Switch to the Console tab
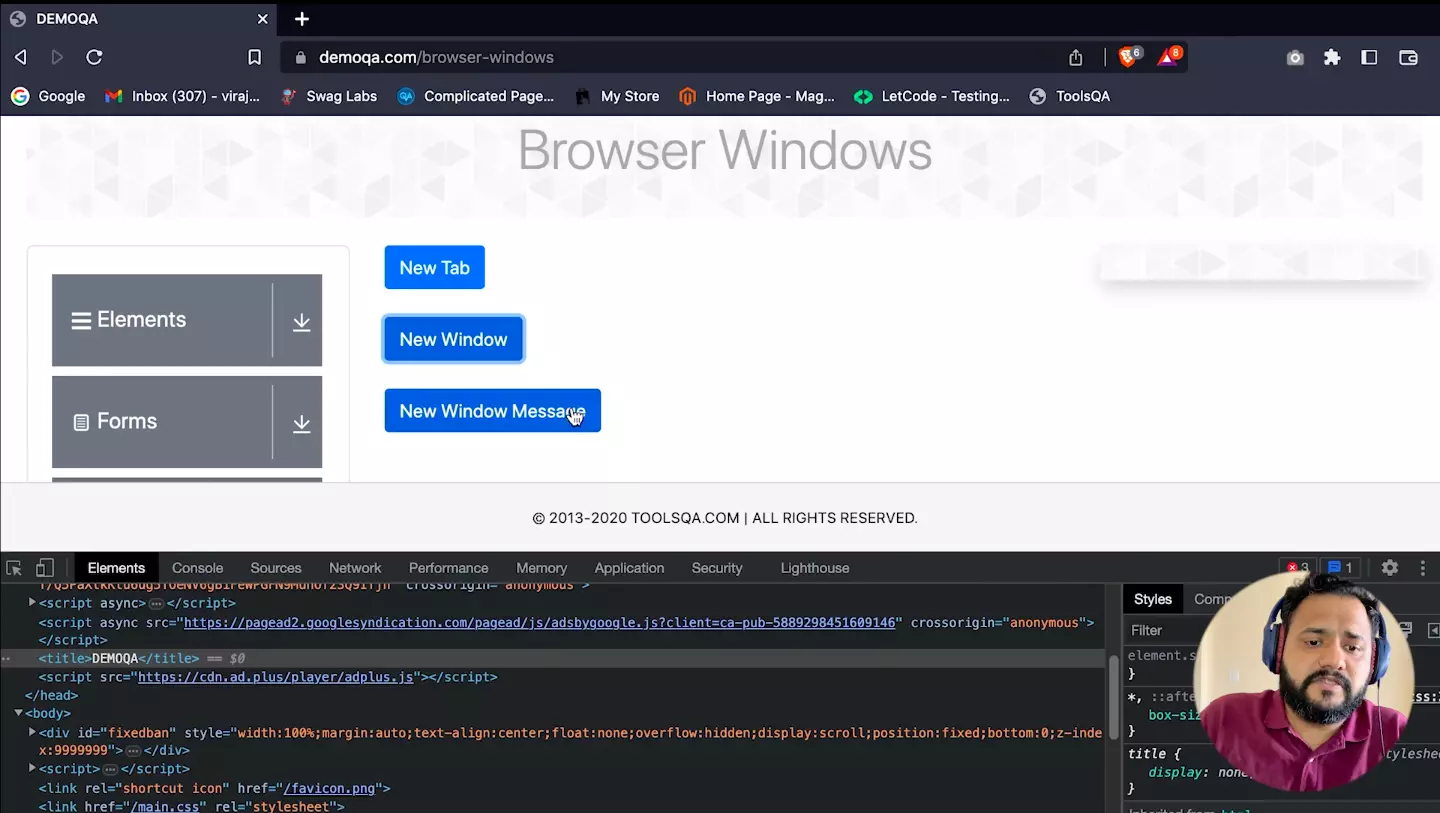Image resolution: width=1440 pixels, height=813 pixels. [x=197, y=567]
